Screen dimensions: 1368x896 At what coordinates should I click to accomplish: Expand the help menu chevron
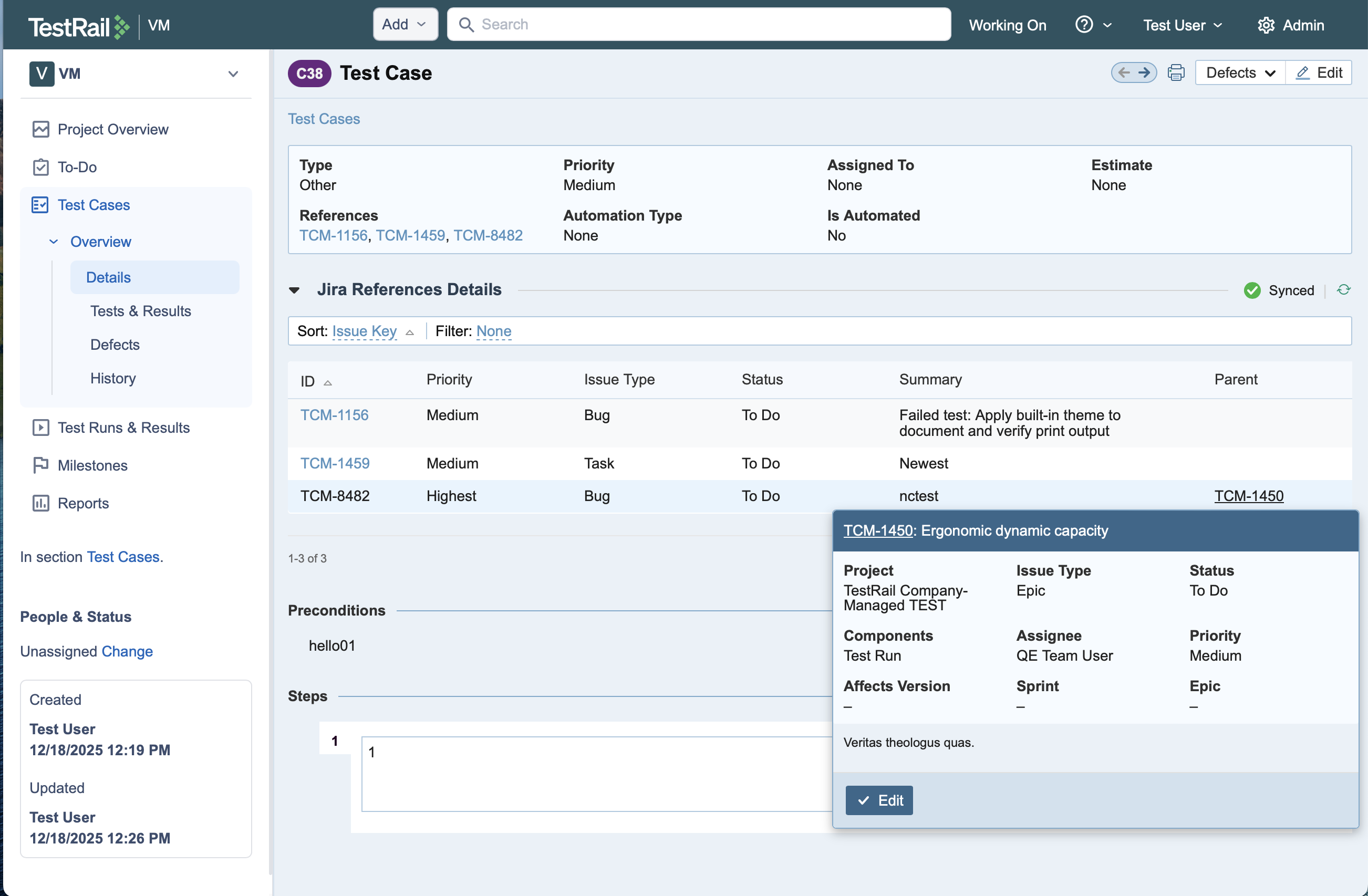pyautogui.click(x=1107, y=25)
